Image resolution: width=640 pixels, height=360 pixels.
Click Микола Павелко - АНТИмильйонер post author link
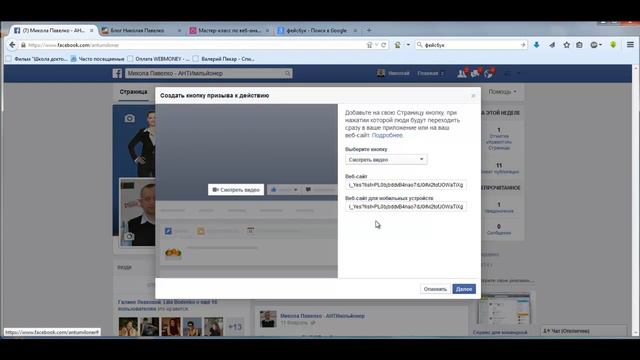click(x=322, y=316)
